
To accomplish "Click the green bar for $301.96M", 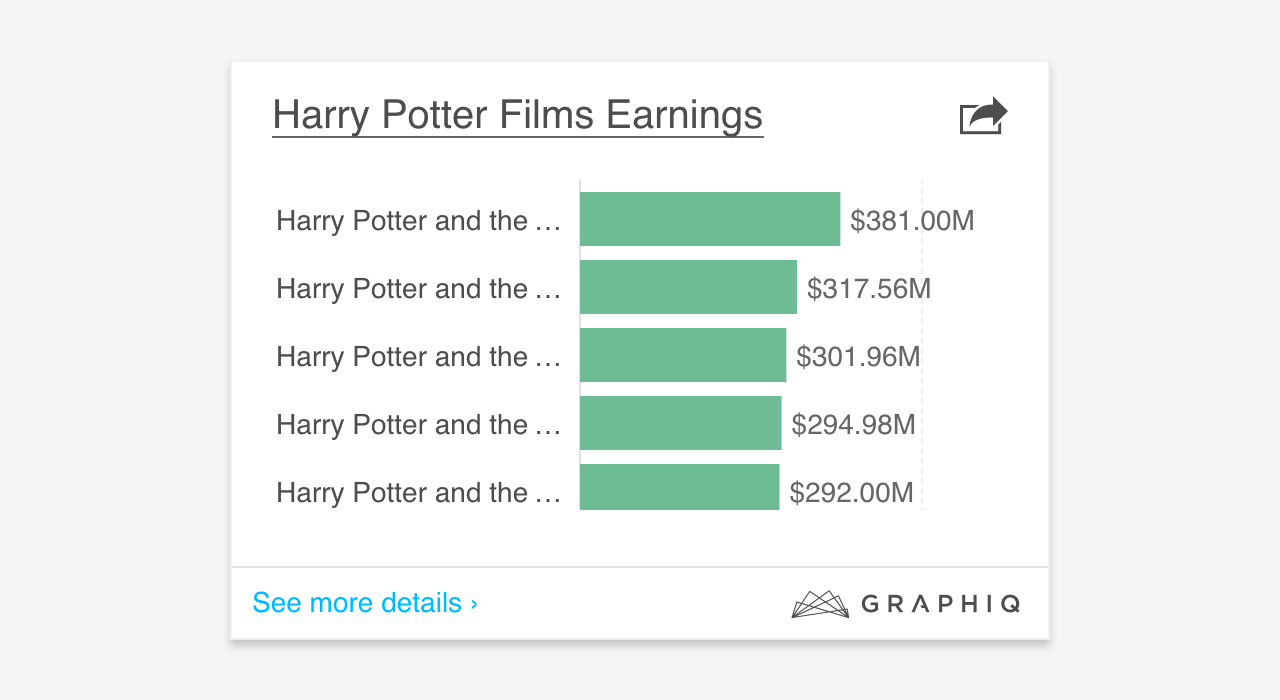I will (683, 355).
